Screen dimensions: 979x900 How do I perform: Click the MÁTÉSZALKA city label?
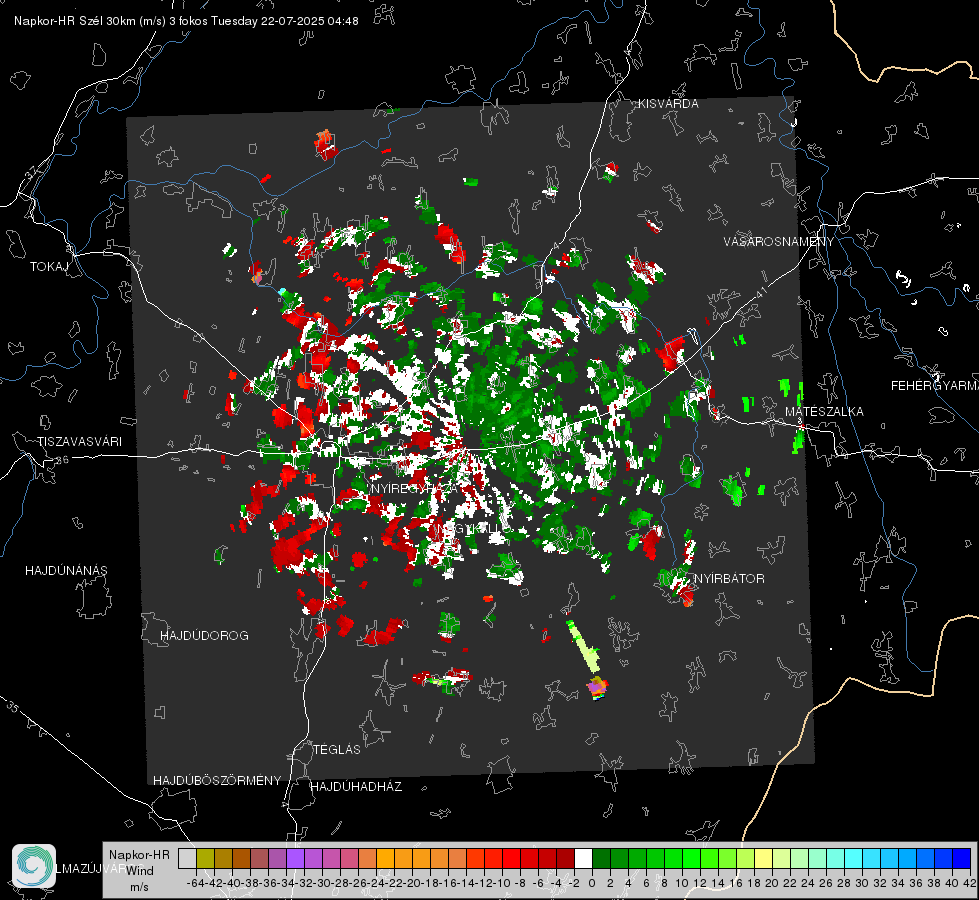824,412
